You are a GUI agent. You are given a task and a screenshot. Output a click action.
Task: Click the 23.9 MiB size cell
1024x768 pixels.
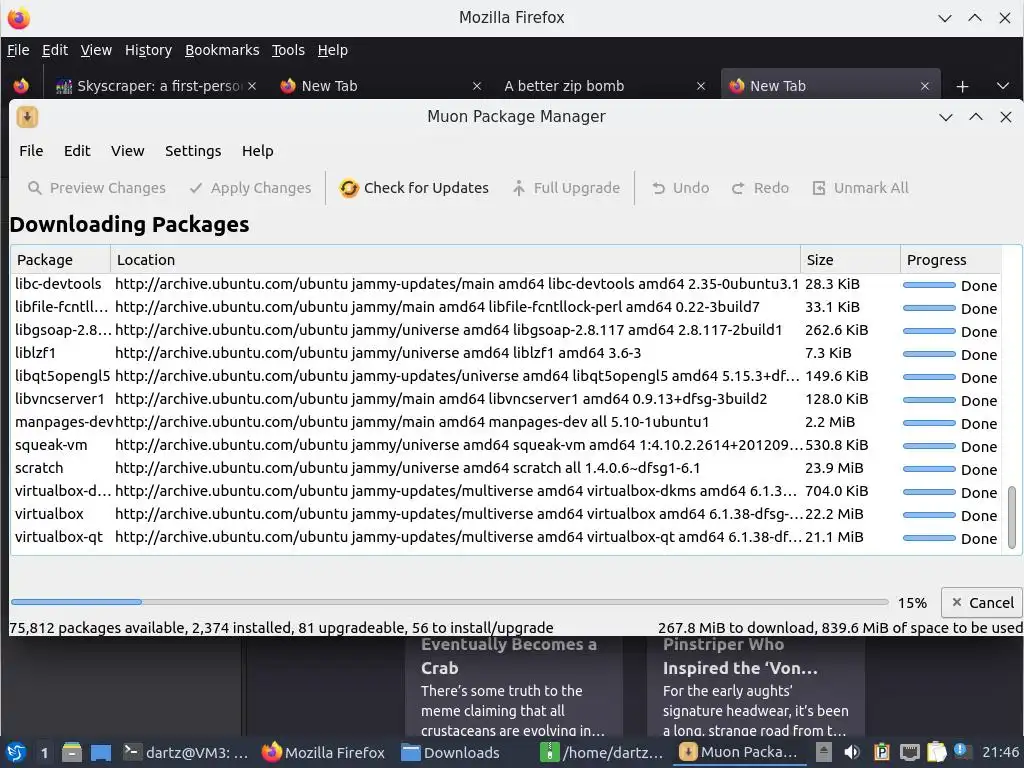point(834,468)
